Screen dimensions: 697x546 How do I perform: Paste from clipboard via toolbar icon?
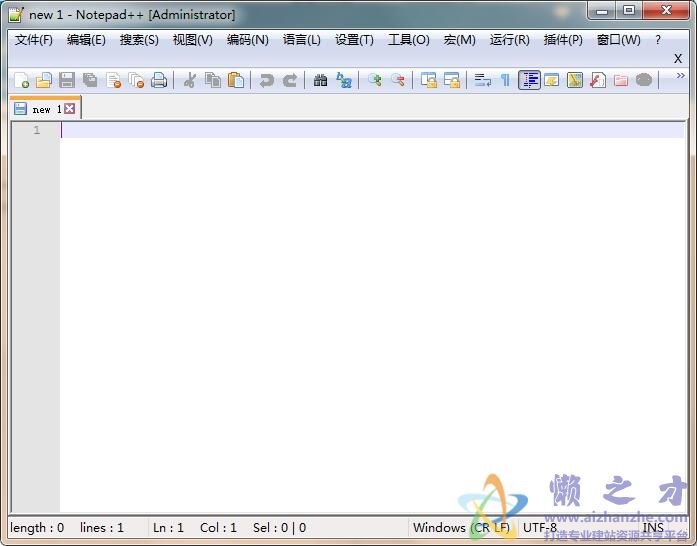(x=236, y=80)
